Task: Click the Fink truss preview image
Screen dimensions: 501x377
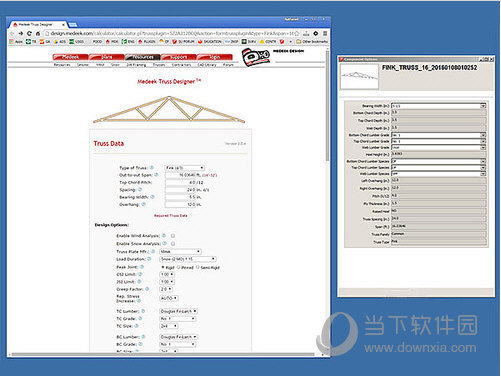Action: pos(169,110)
